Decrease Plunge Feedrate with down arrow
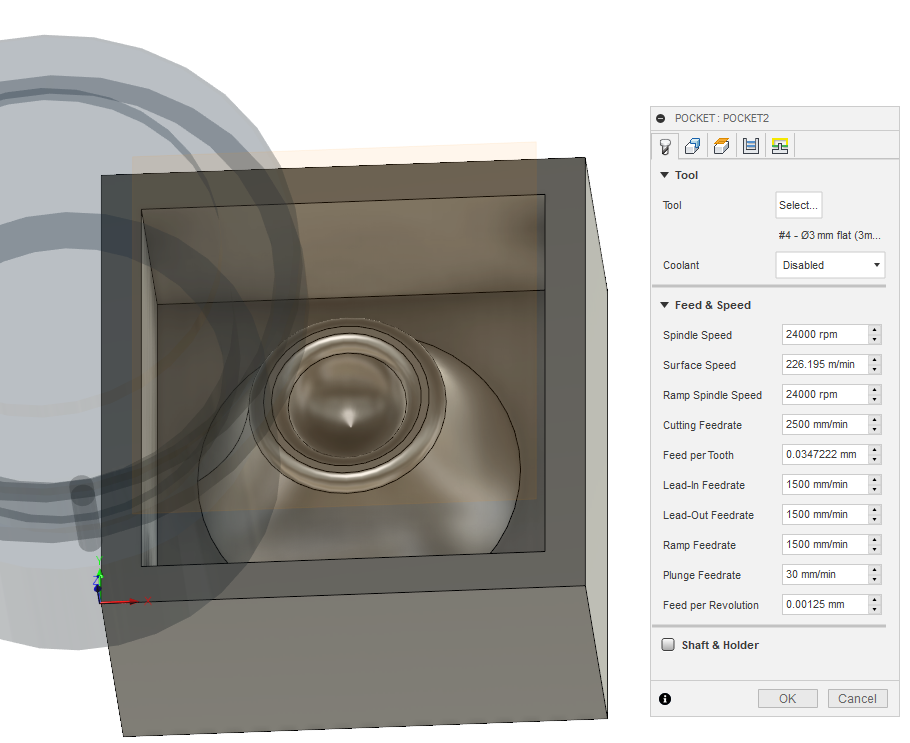Screen dimensions: 910x743 (x=875, y=580)
